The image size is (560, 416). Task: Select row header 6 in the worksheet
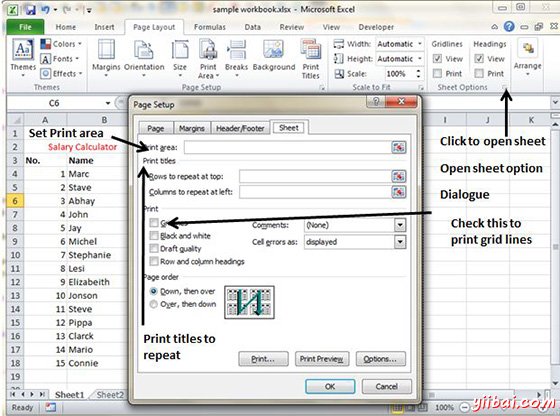click(x=15, y=201)
